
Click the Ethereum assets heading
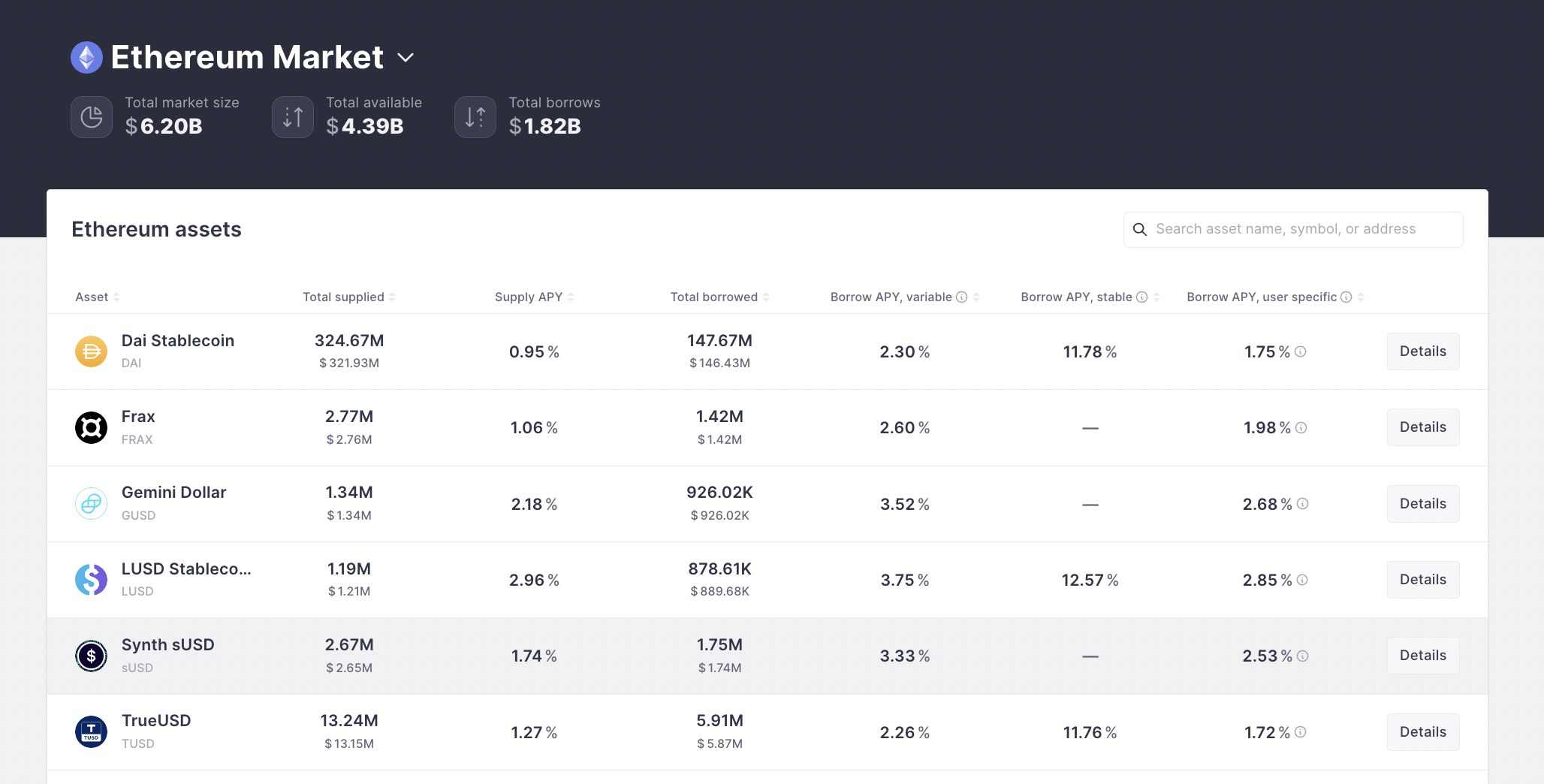coord(156,230)
